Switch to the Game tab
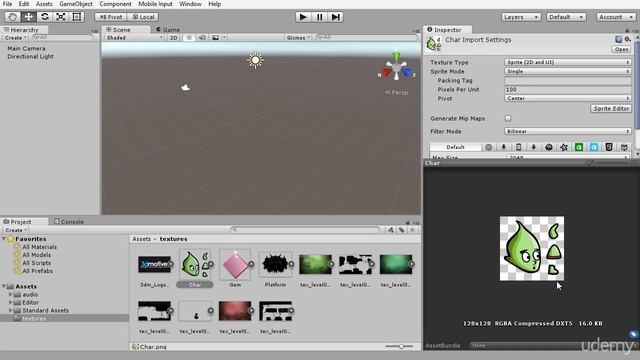This screenshot has height=360, width=640. click(168, 30)
